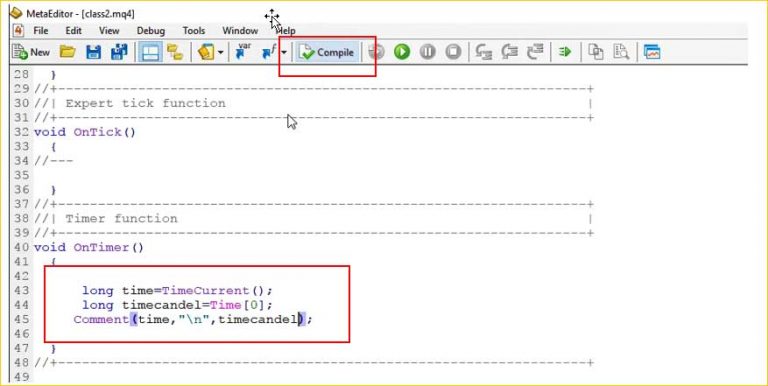768x386 pixels.
Task: Stop debugging with stop icon
Action: (454, 52)
